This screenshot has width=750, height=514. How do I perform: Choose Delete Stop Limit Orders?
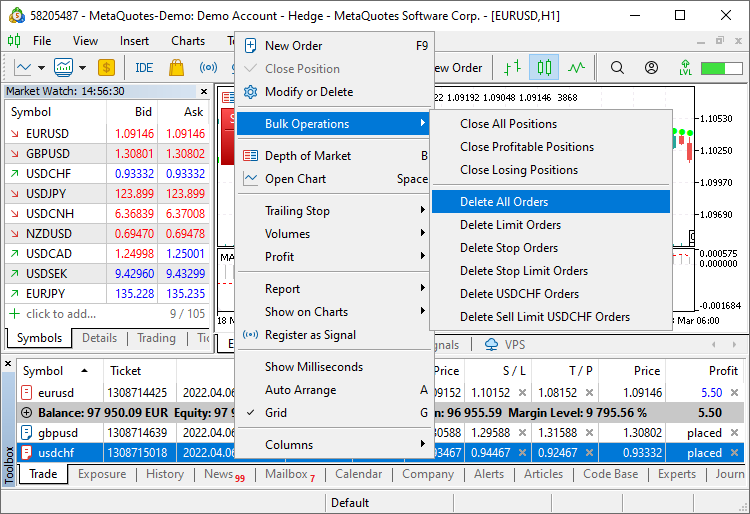tap(551, 271)
